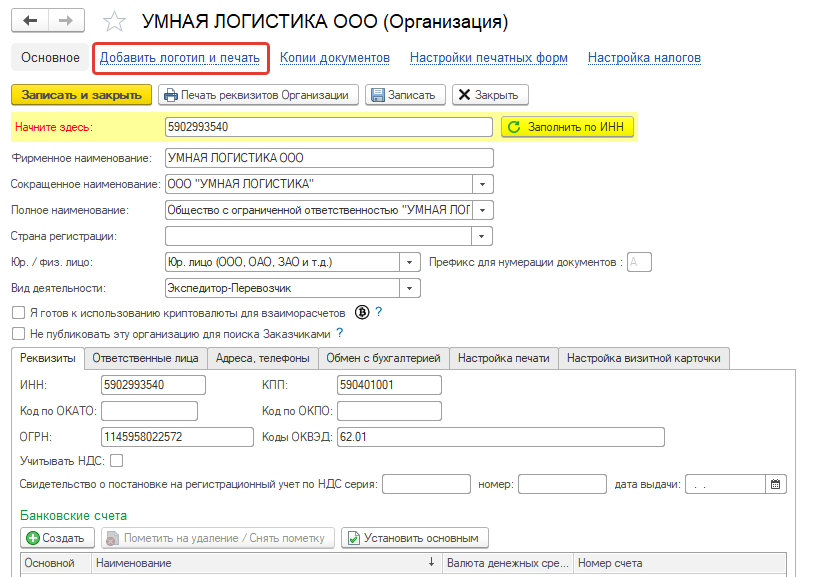Click Печать реквизитов Организации button
The image size is (815, 577).
[258, 95]
